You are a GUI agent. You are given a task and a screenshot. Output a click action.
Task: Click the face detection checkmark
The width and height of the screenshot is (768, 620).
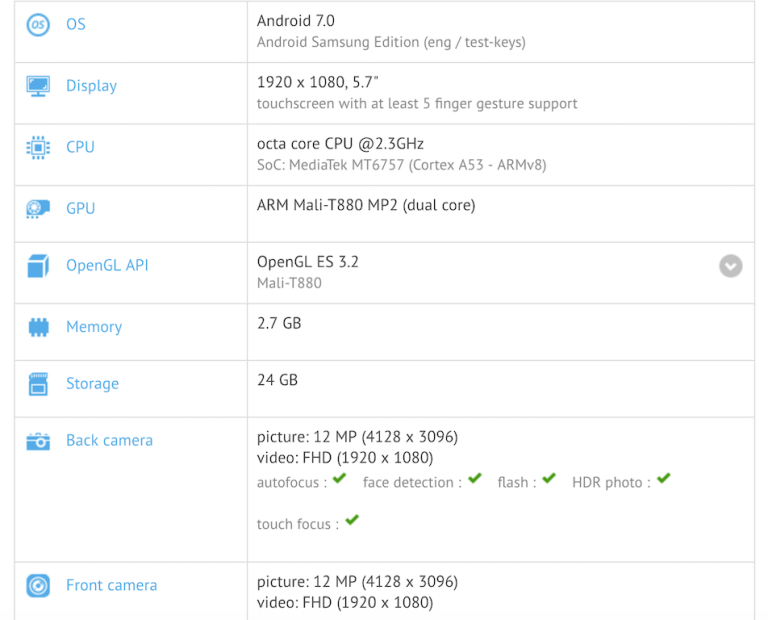pos(474,480)
